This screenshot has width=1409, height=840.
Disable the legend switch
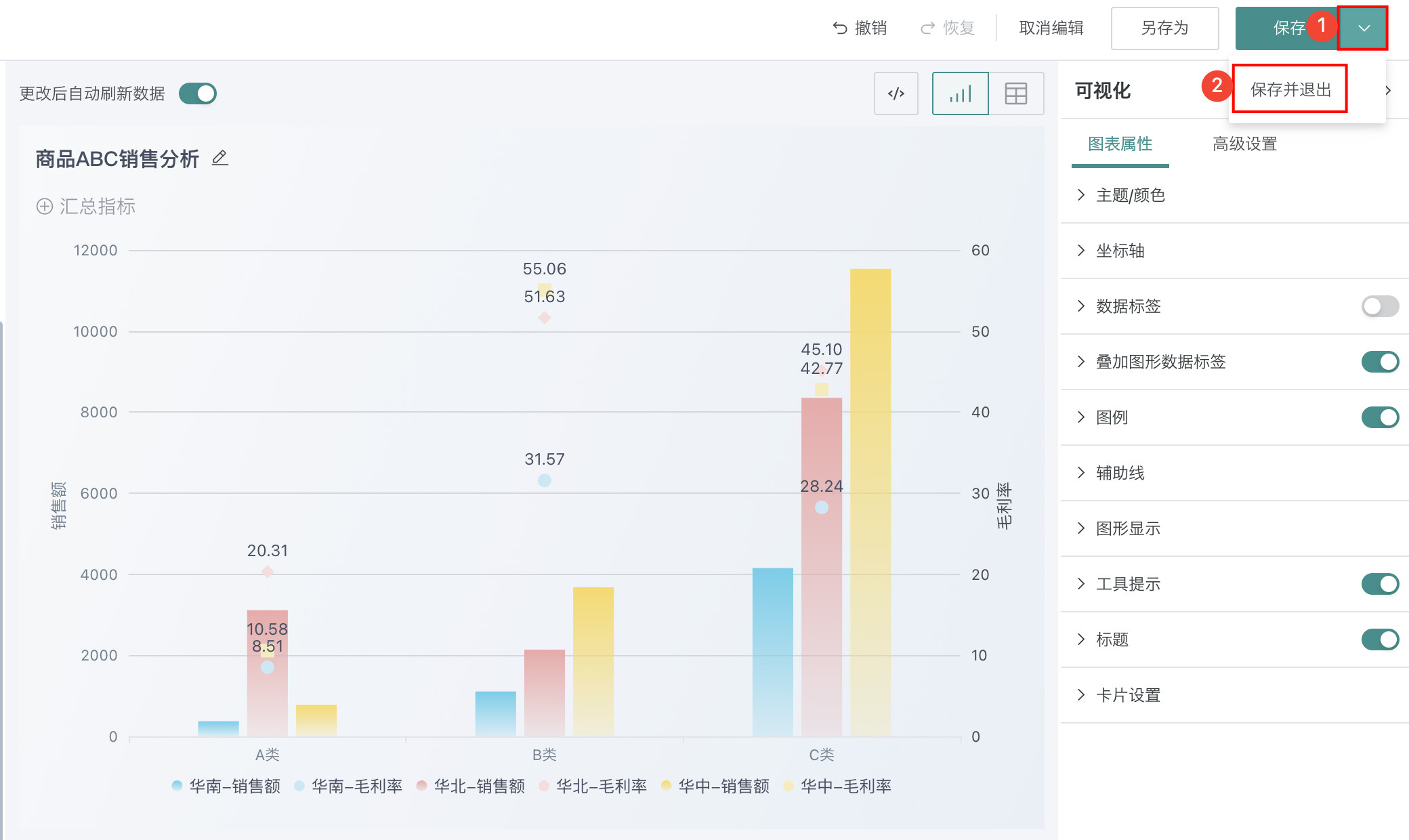coord(1379,417)
